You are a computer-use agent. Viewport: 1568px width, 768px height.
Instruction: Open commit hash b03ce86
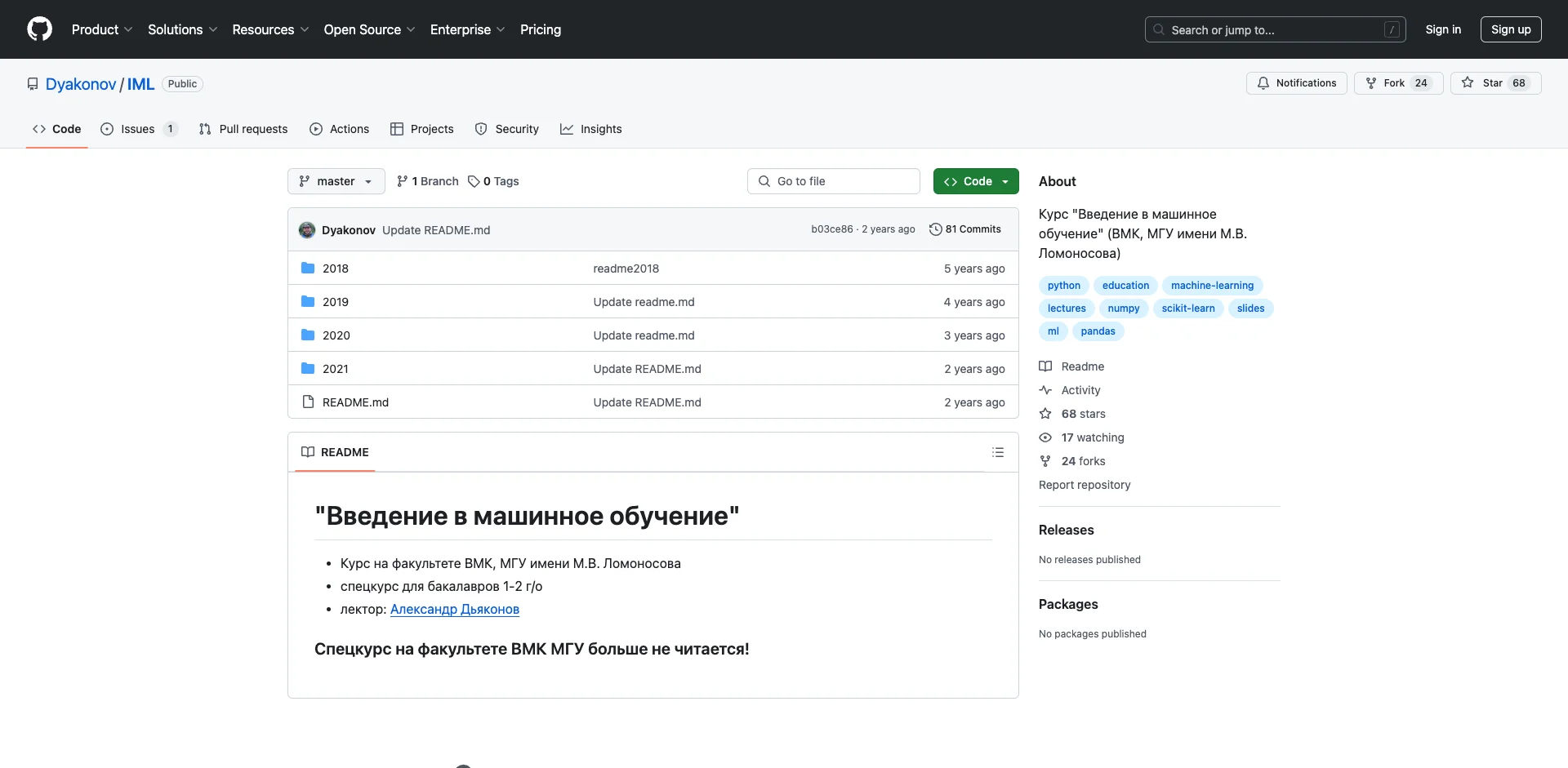tap(831, 229)
